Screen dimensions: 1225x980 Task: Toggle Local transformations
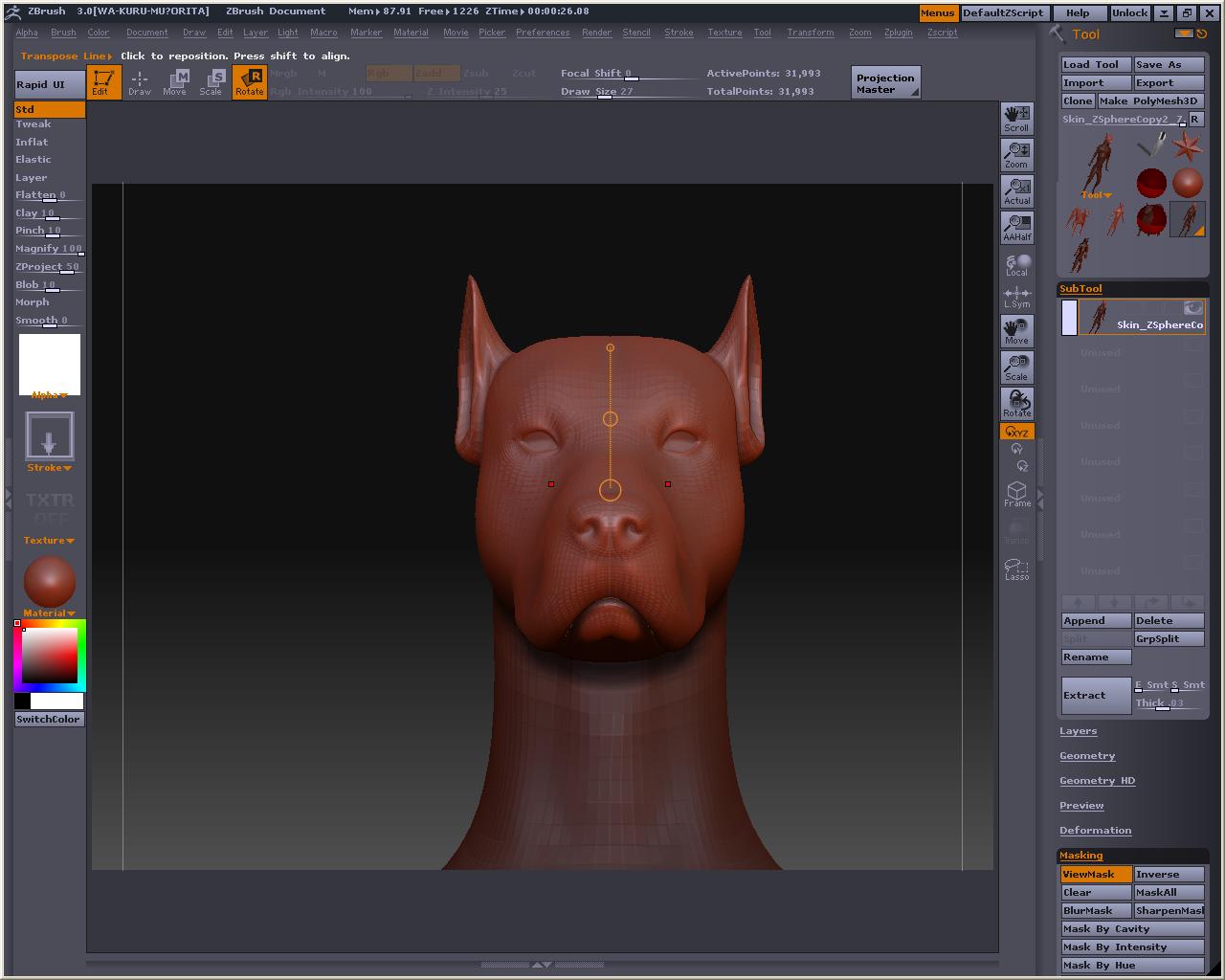pos(1016,264)
